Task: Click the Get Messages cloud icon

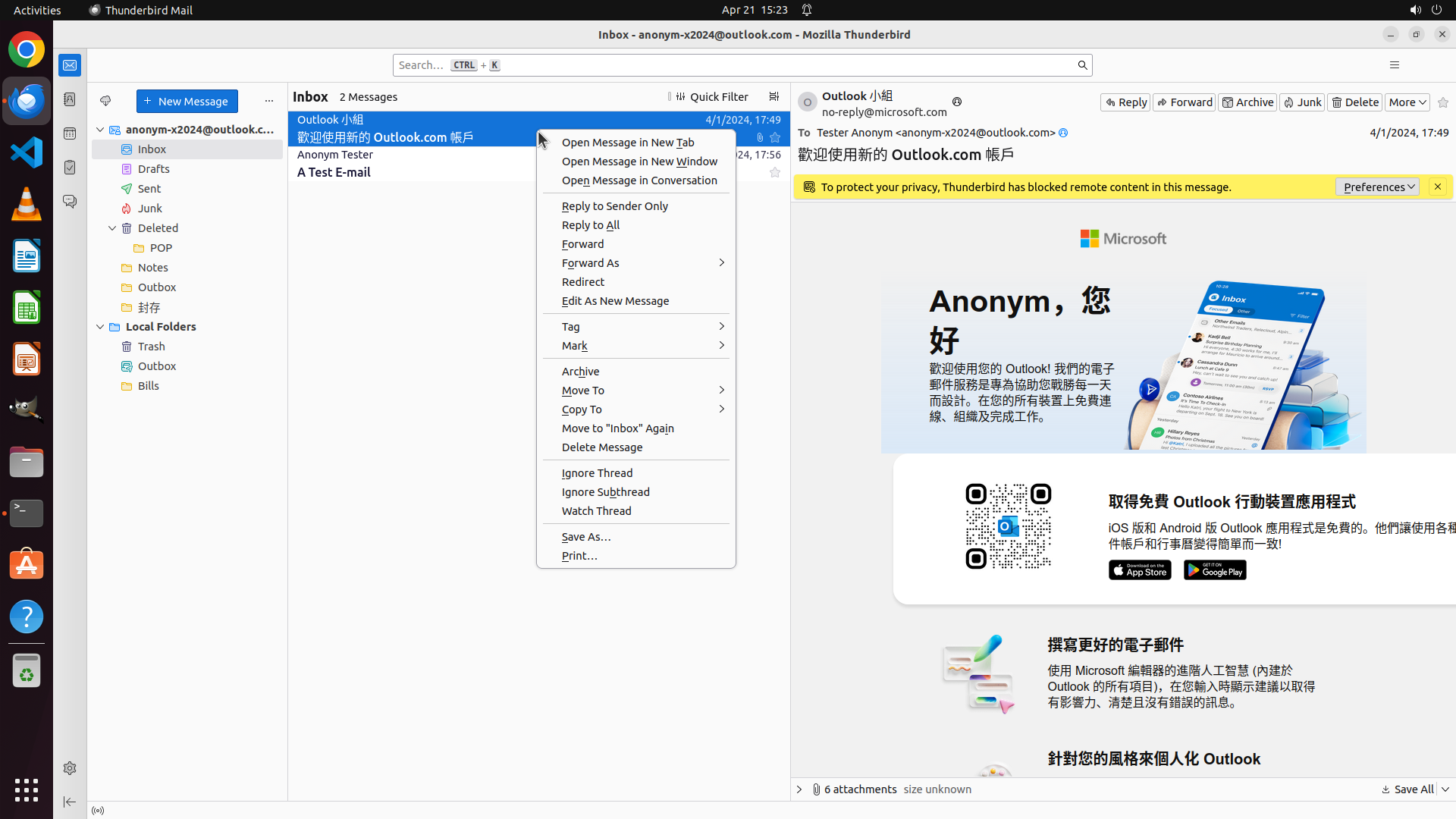Action: (x=105, y=101)
